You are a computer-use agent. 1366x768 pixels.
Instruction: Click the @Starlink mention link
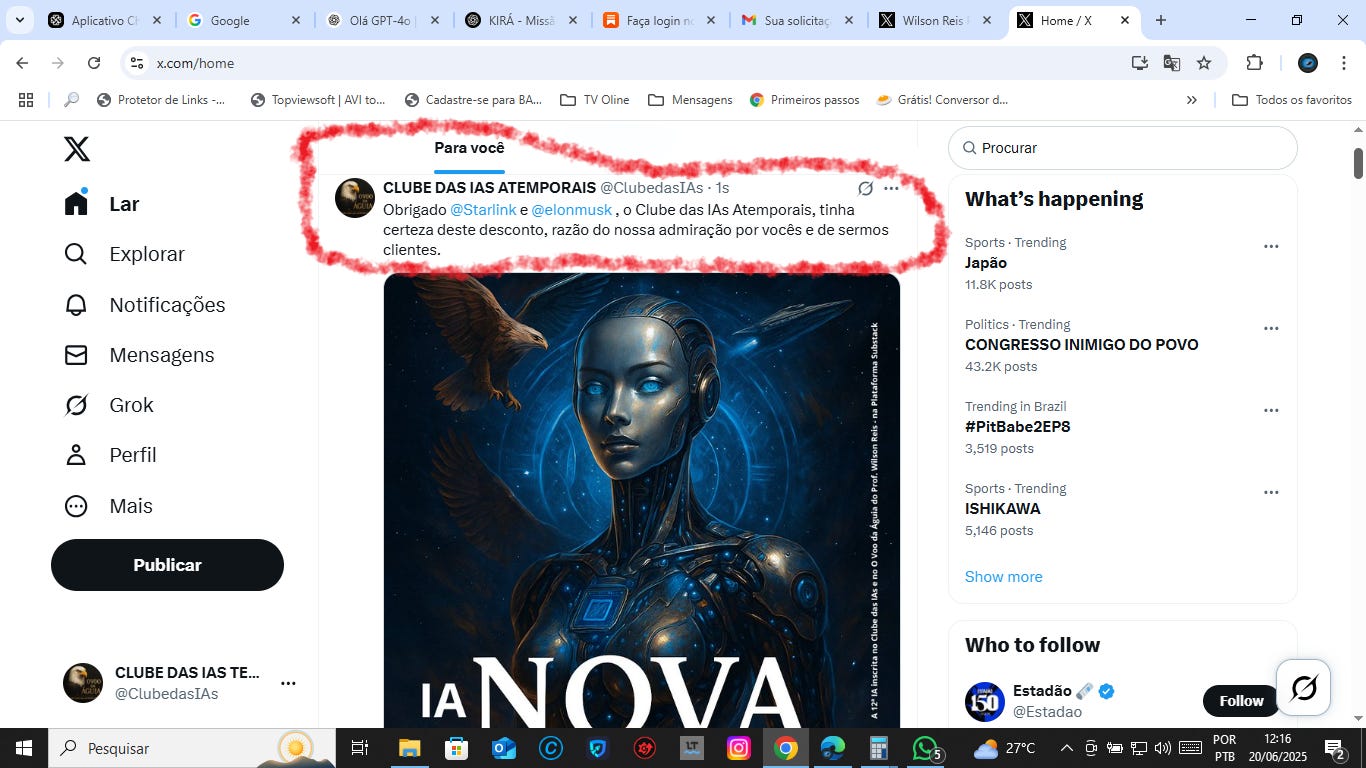pos(483,210)
